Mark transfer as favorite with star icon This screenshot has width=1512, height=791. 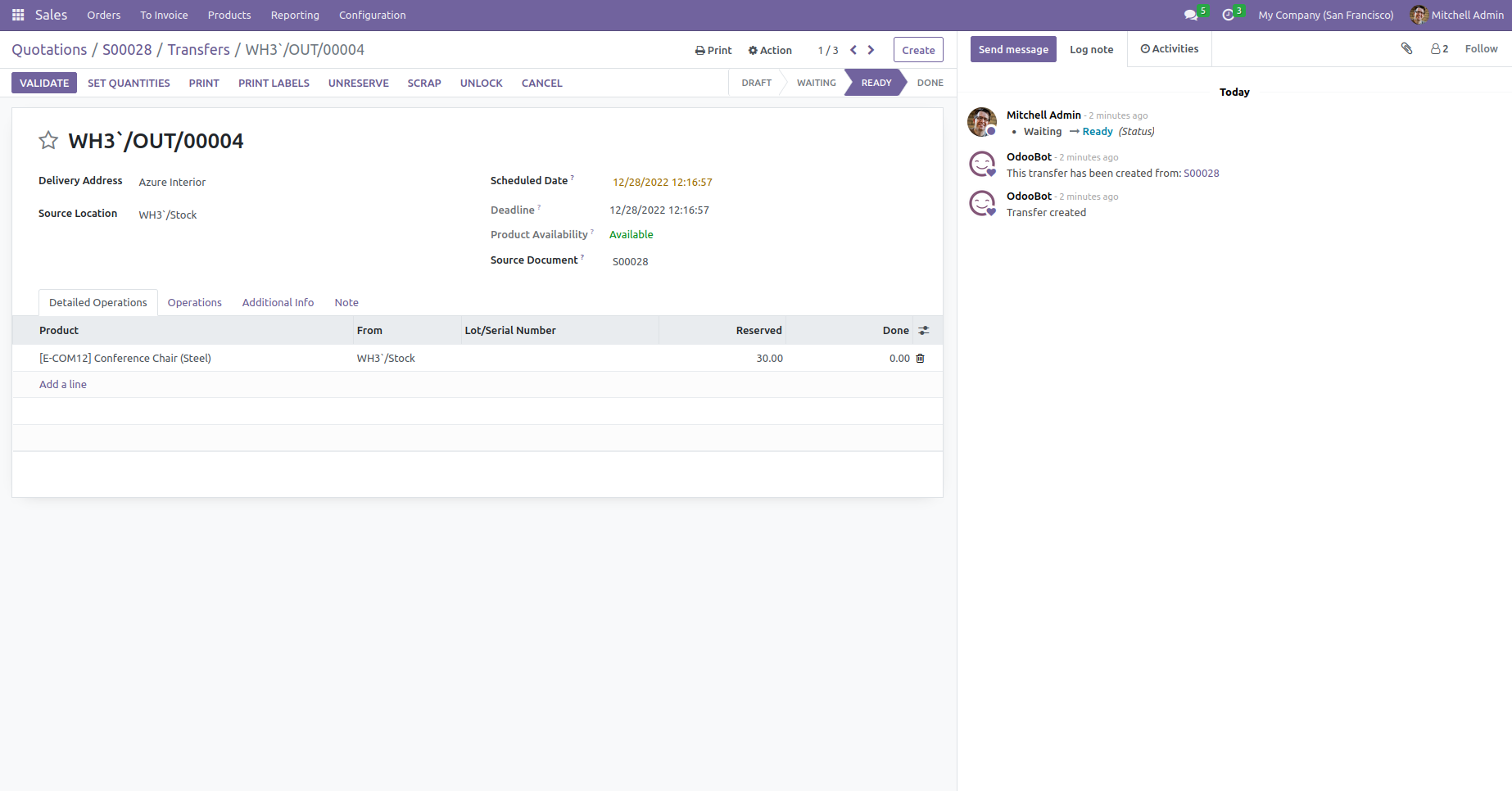tap(48, 141)
